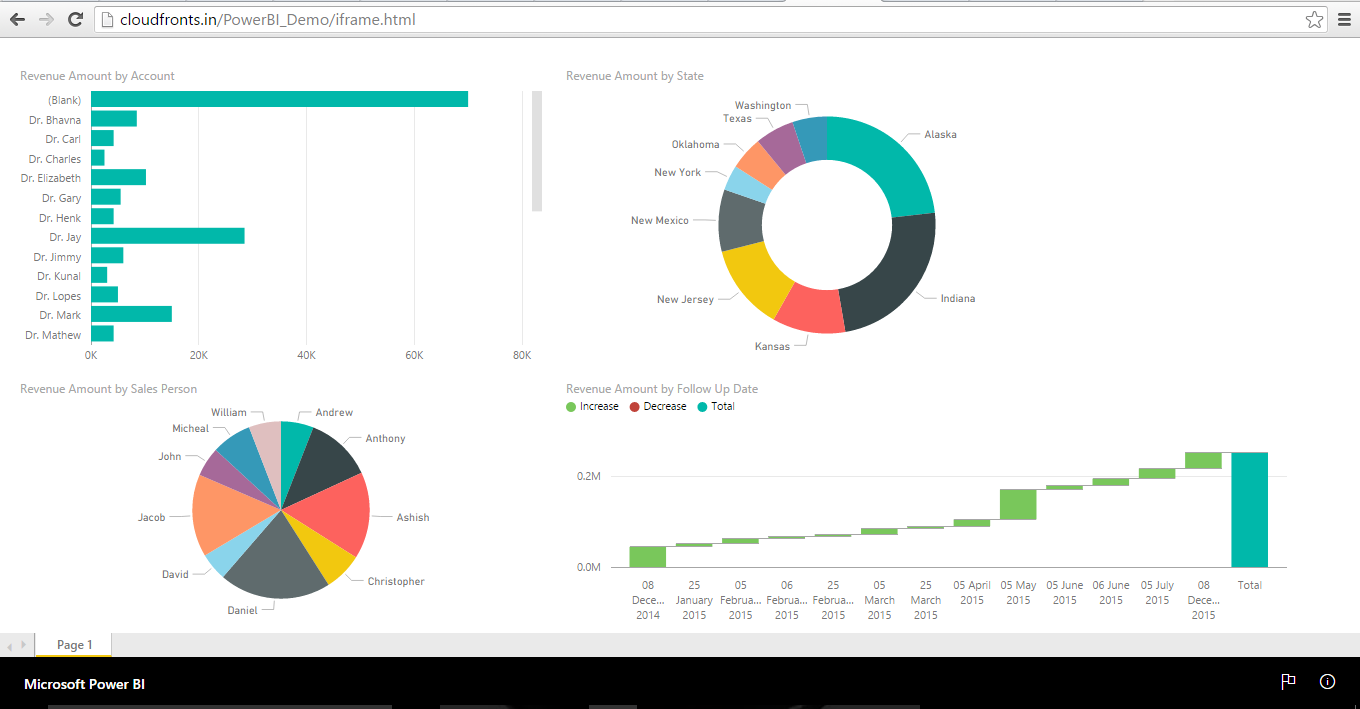Click the Decrease legend item
The image size is (1360, 709).
tap(658, 407)
